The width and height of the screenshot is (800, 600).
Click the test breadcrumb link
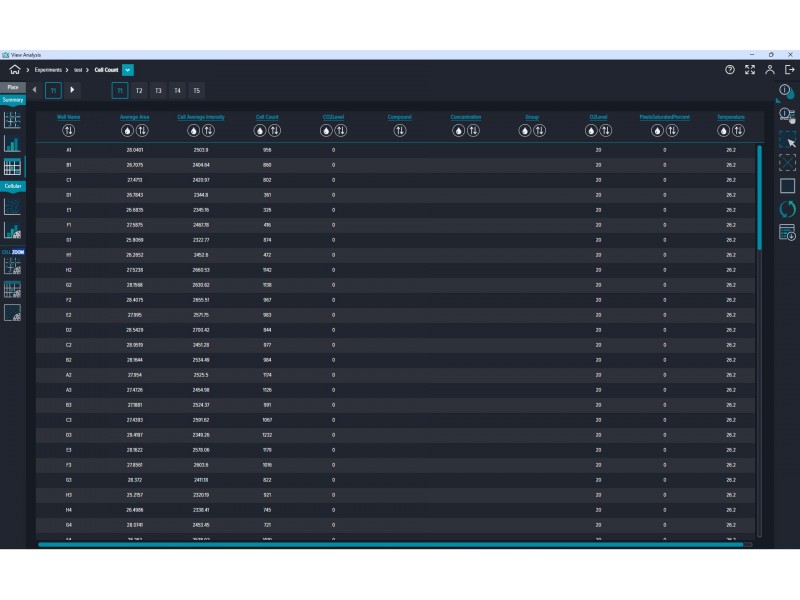click(x=78, y=70)
